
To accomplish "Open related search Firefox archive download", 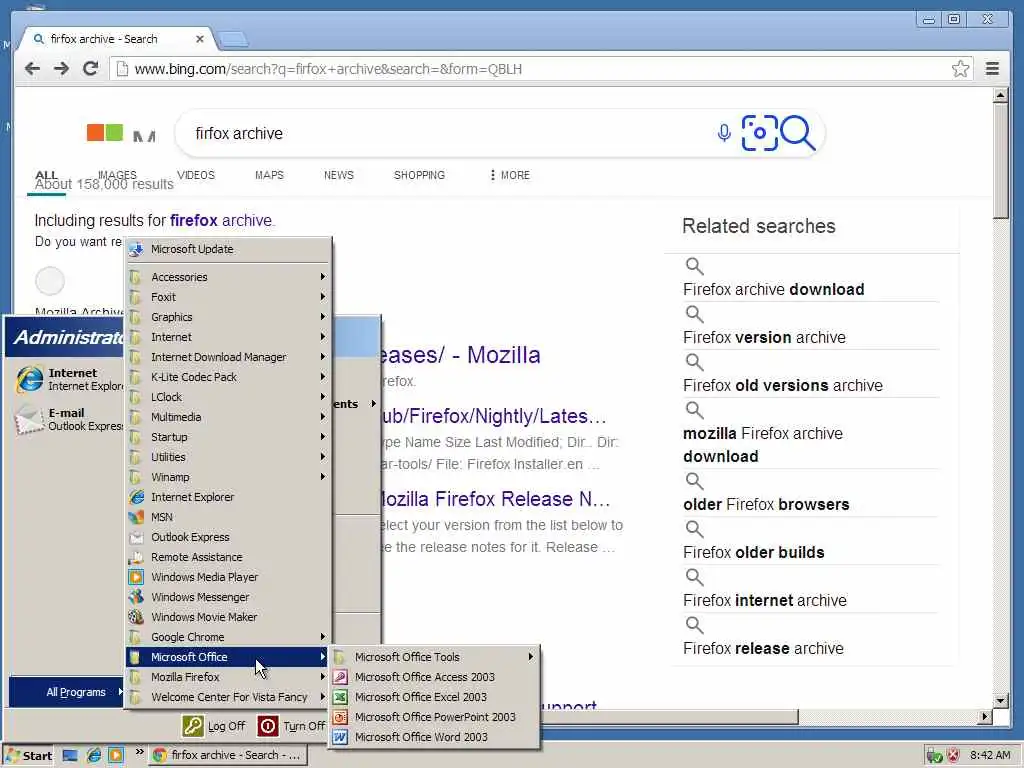I will tap(773, 289).
